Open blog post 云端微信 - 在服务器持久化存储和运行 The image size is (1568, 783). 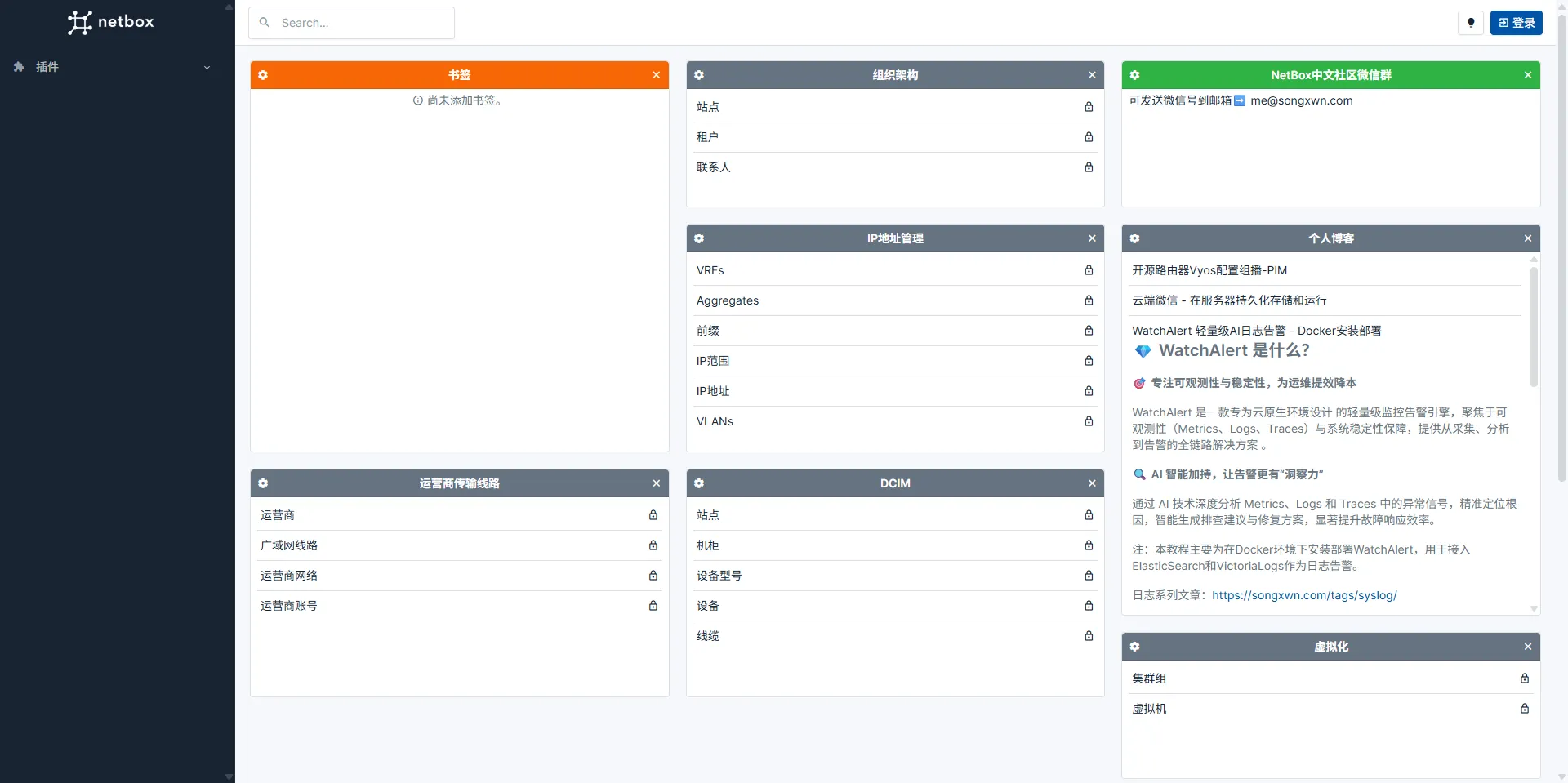[x=1229, y=300]
